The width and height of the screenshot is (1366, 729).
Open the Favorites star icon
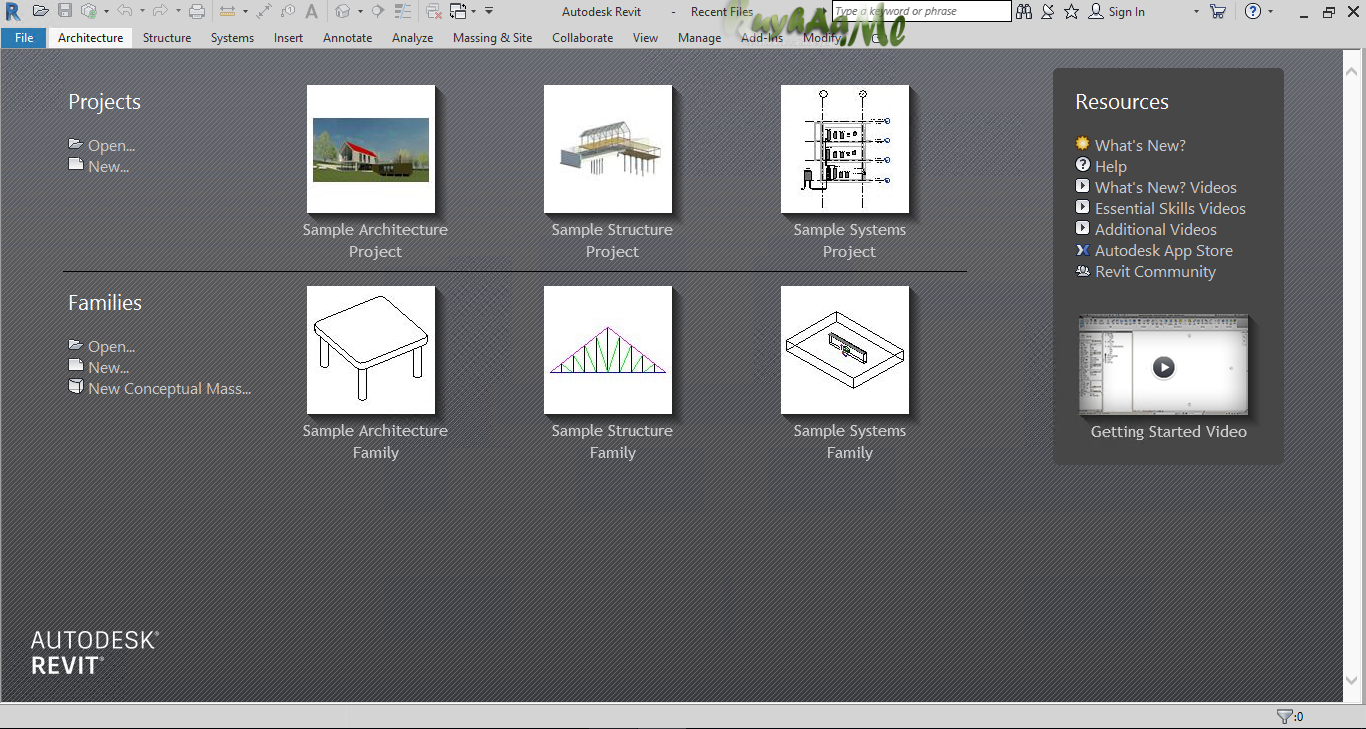(1072, 11)
